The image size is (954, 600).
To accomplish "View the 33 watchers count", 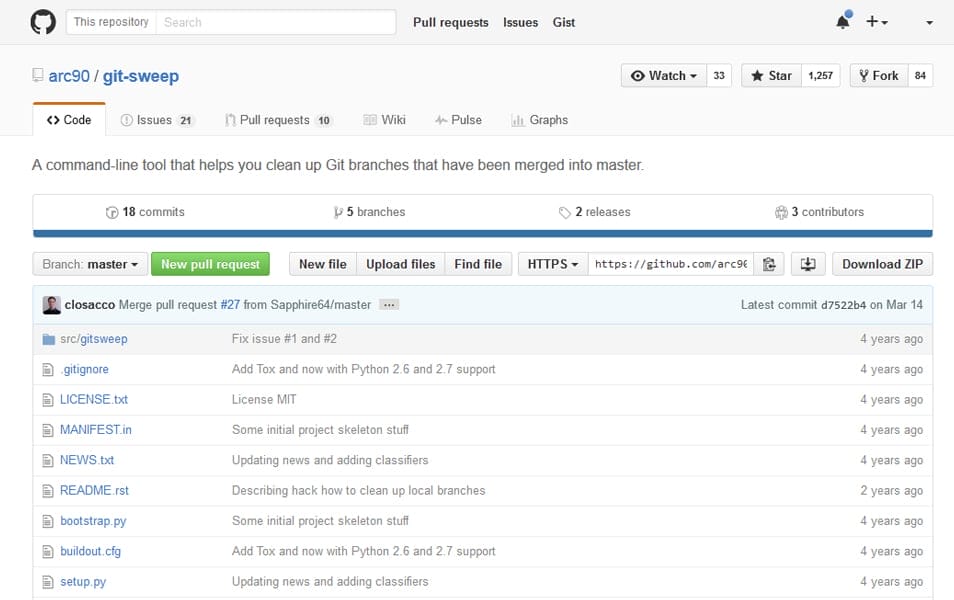I will pos(719,75).
